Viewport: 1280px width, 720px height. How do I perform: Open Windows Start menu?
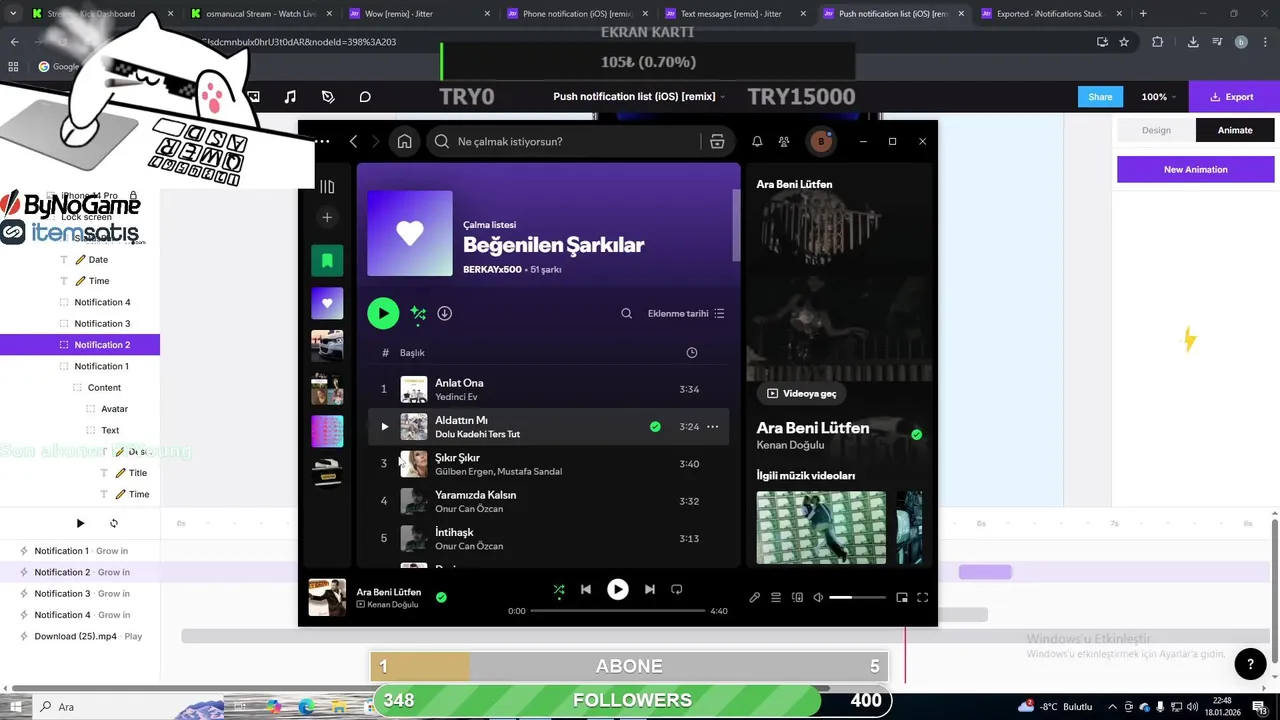point(16,707)
